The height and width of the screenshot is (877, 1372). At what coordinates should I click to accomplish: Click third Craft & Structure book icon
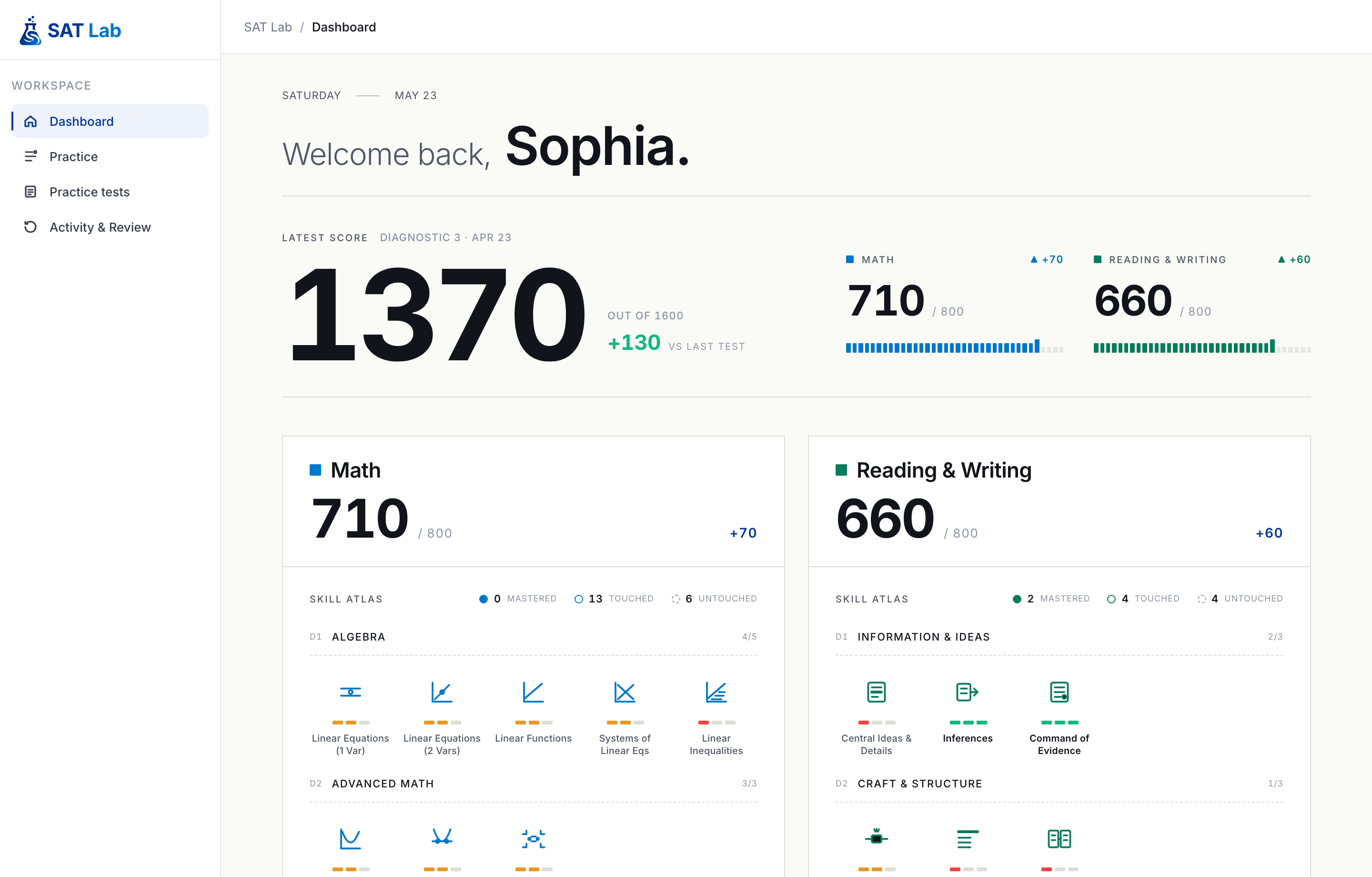[x=1059, y=839]
